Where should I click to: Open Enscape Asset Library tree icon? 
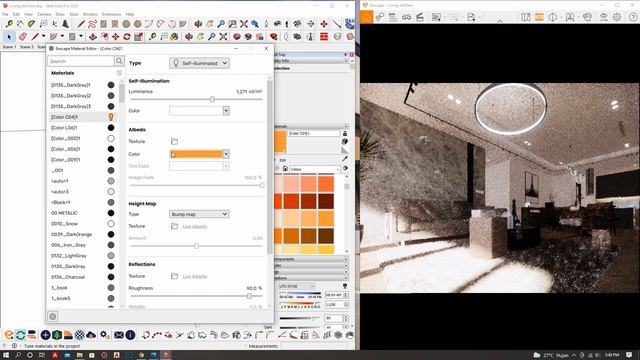(57, 335)
